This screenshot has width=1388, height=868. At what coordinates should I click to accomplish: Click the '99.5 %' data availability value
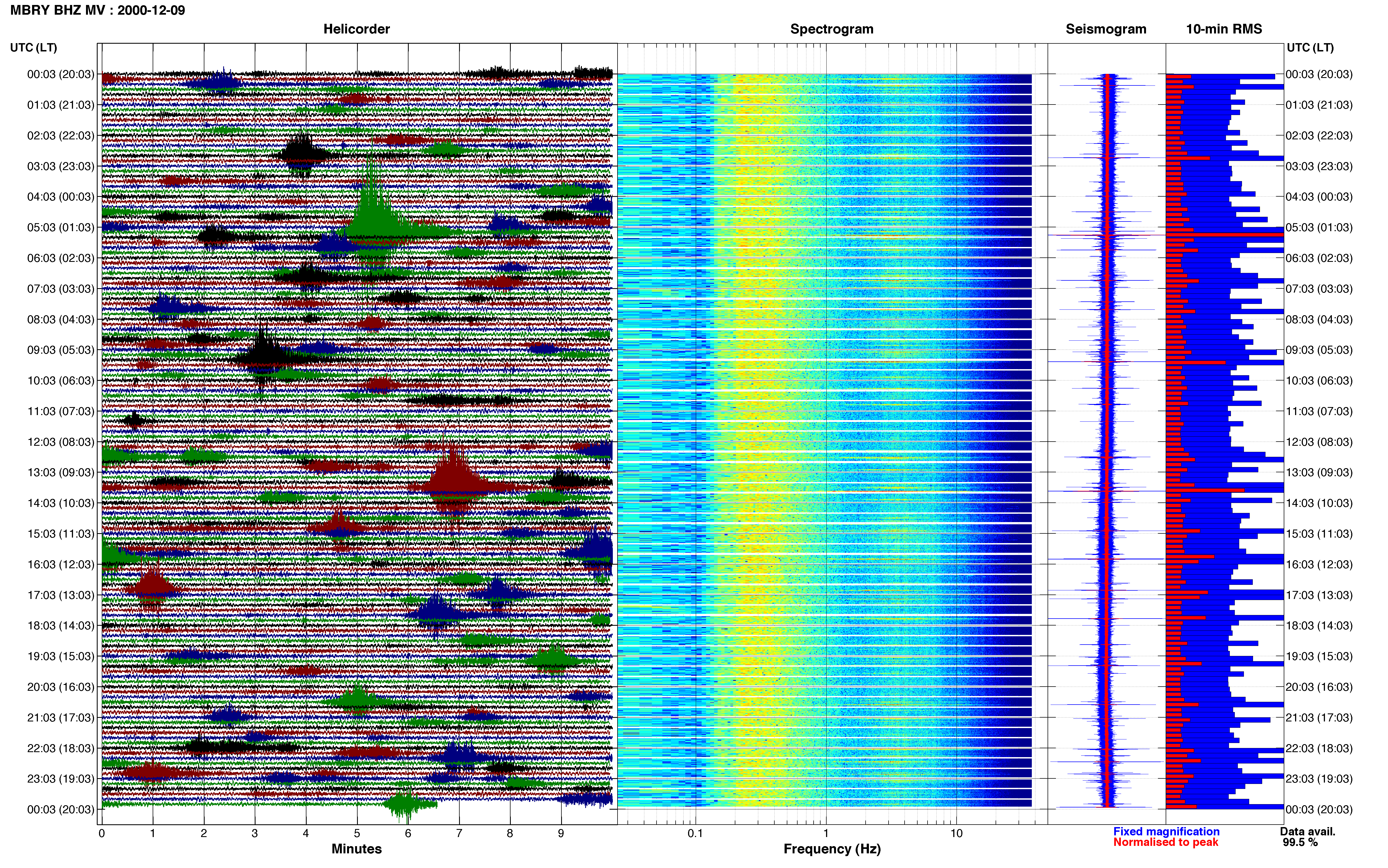pos(1300,842)
